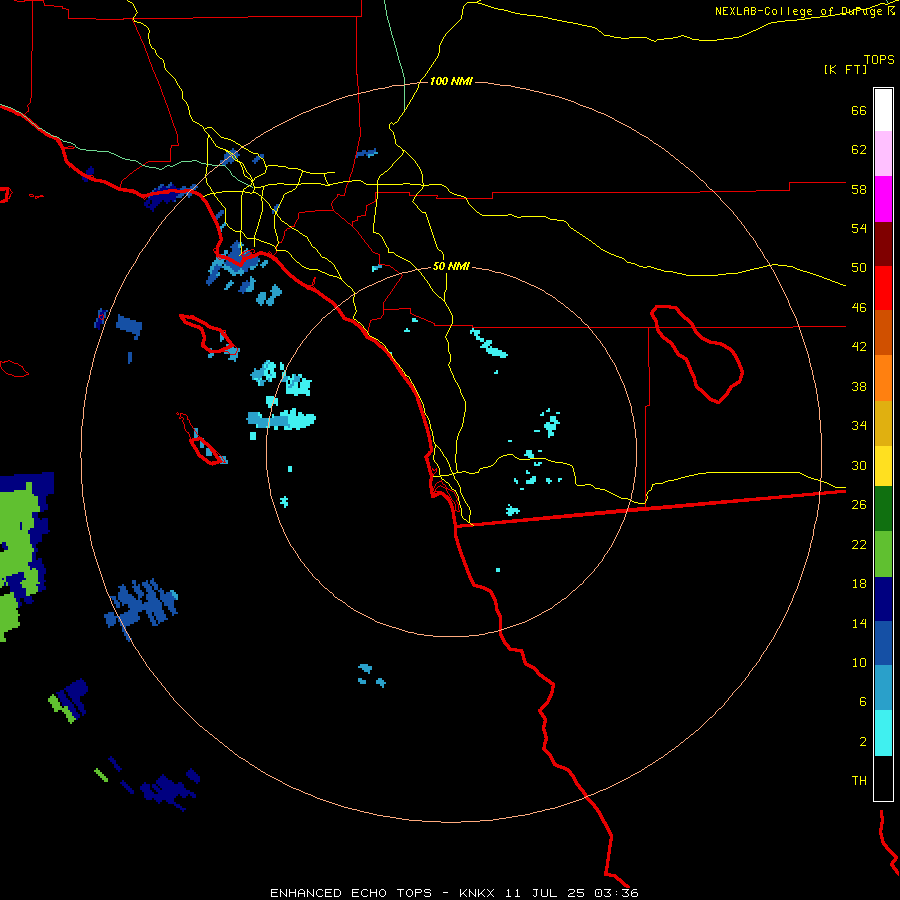Click the 100 NMI range ring label
This screenshot has height=900, width=900.
click(x=451, y=82)
